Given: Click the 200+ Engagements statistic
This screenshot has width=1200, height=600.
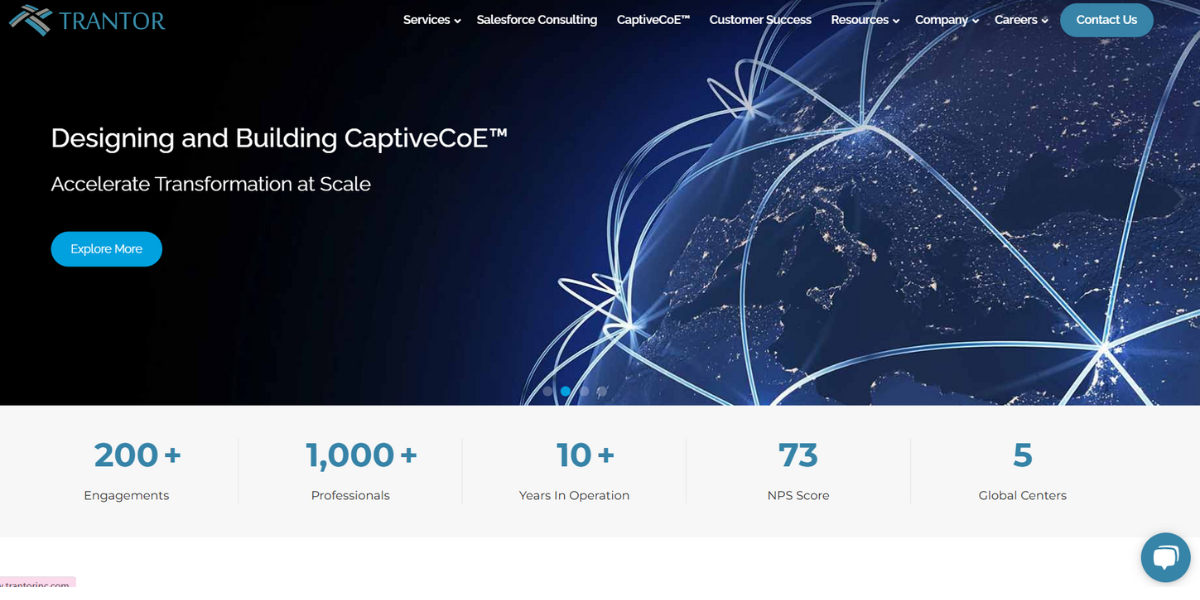Looking at the screenshot, I should (137, 456).
